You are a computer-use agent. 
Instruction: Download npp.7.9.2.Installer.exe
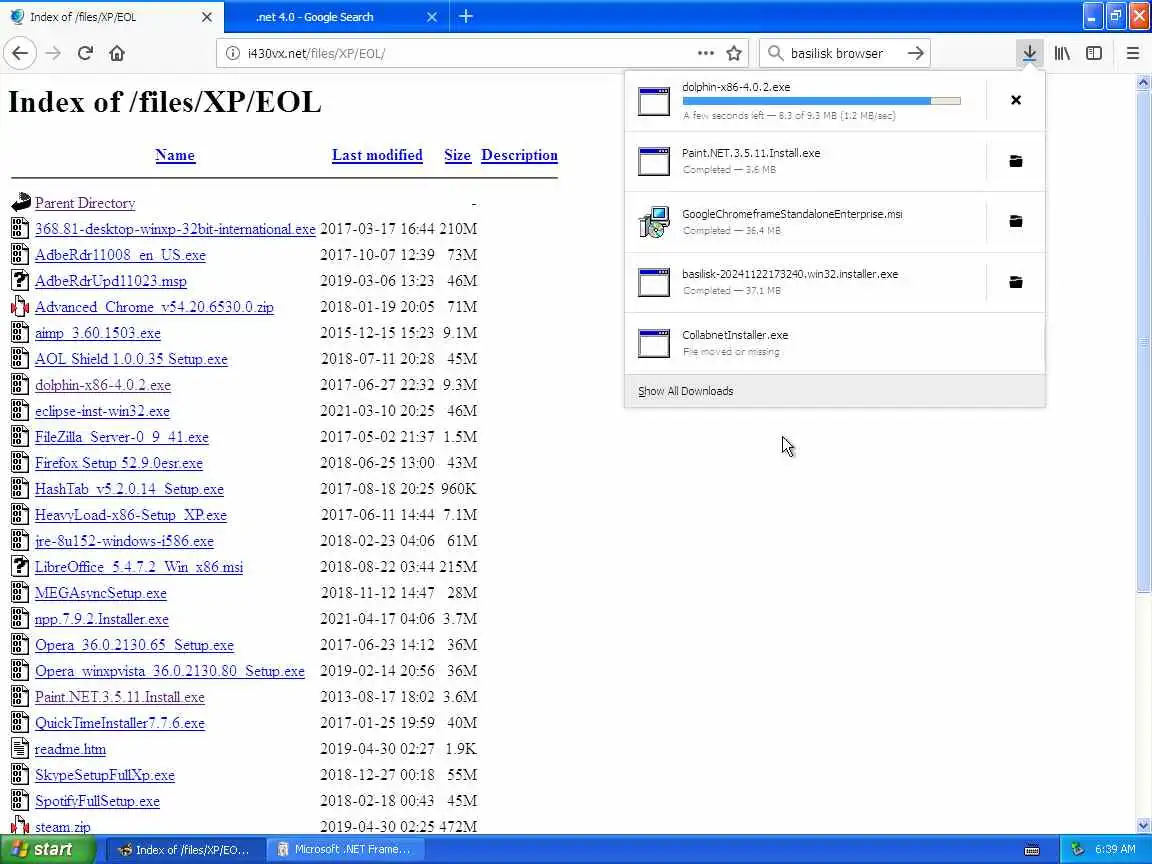101,619
